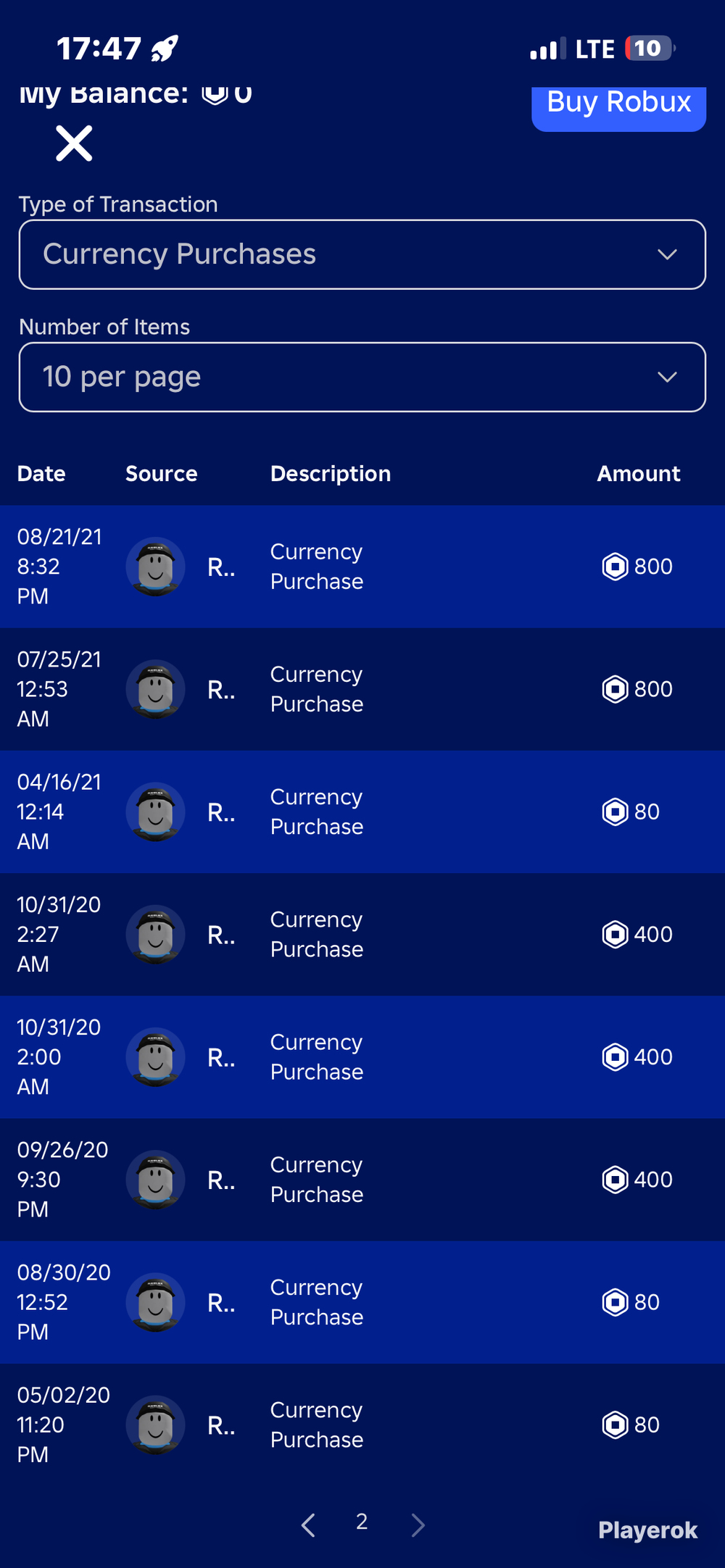Go to next page with right chevron

coord(418,1525)
